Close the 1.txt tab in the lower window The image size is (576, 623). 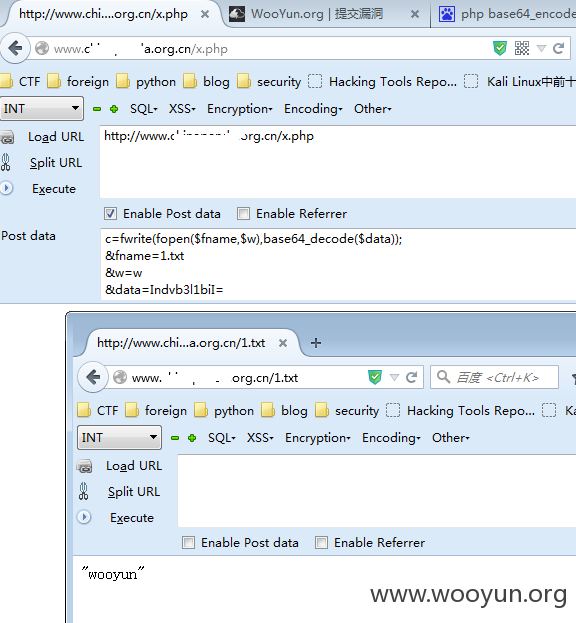coord(283,343)
